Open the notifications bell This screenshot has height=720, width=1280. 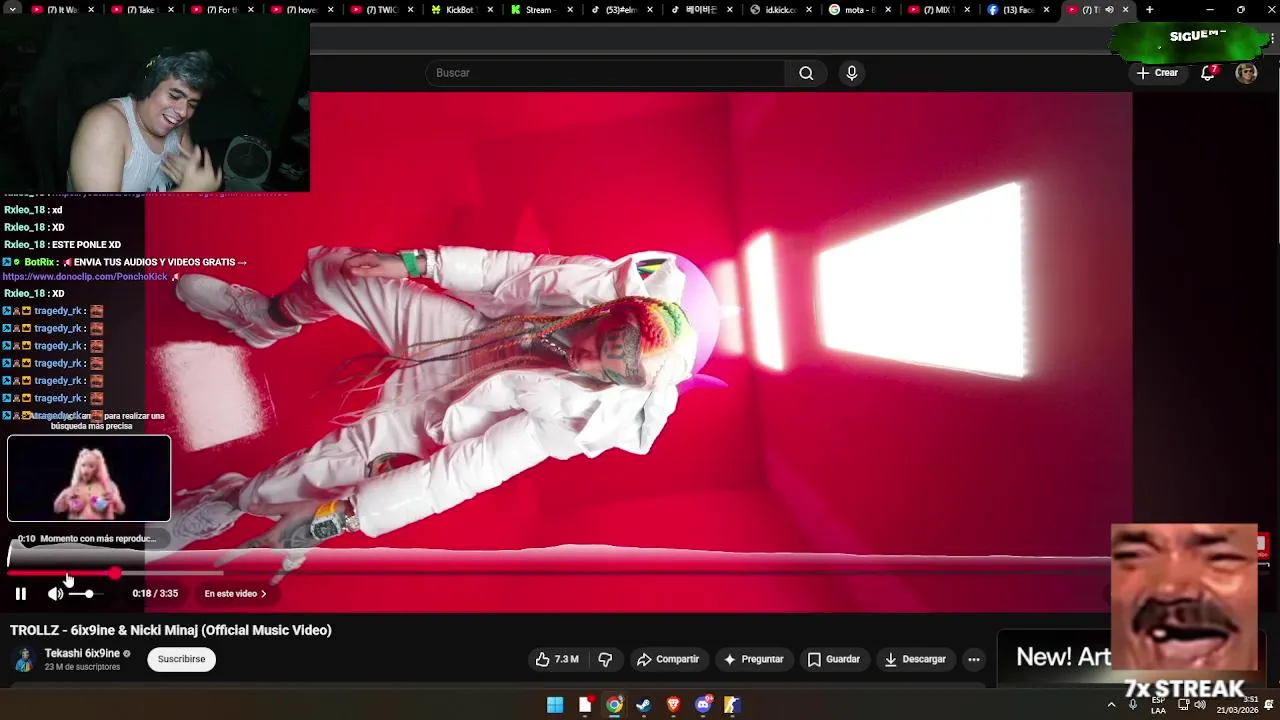(x=1208, y=73)
